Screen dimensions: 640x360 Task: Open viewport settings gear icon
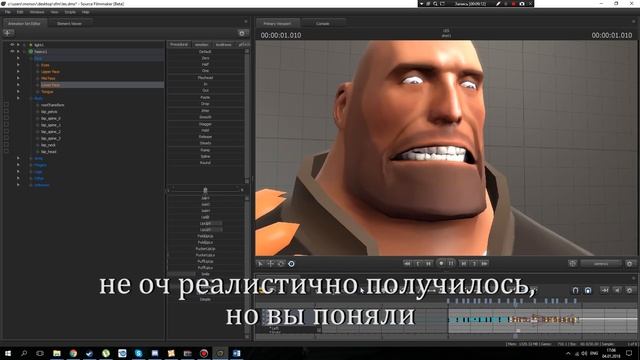pyautogui.click(x=630, y=264)
